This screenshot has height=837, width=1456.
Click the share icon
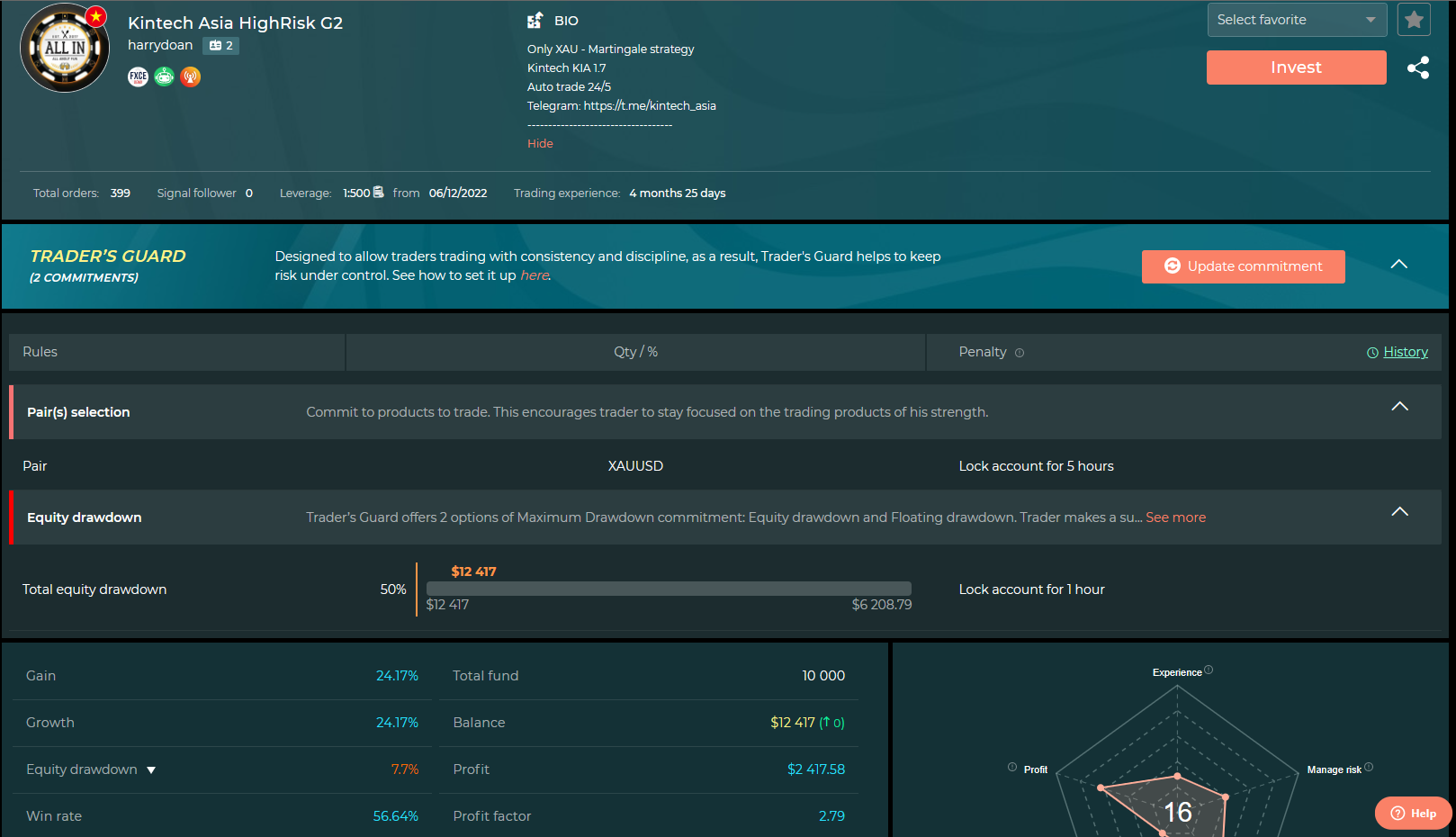[1418, 67]
